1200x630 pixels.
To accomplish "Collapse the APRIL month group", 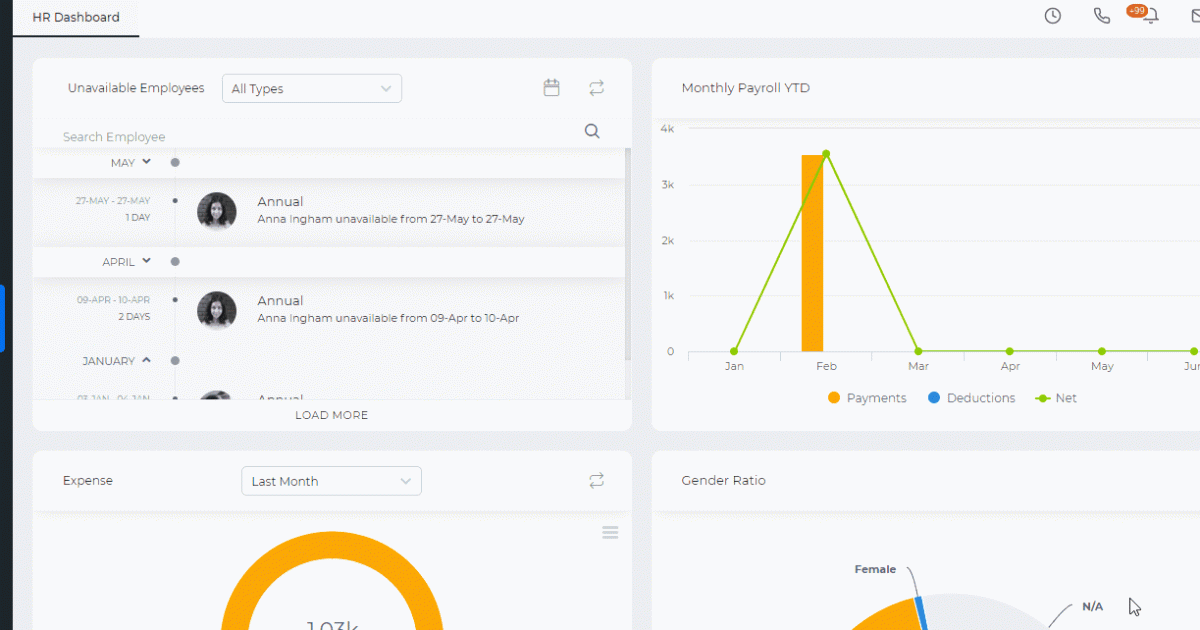I will 146,260.
